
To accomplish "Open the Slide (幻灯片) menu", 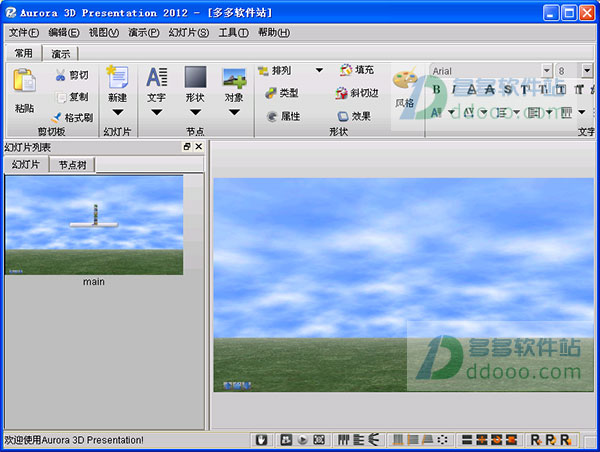I will point(189,33).
